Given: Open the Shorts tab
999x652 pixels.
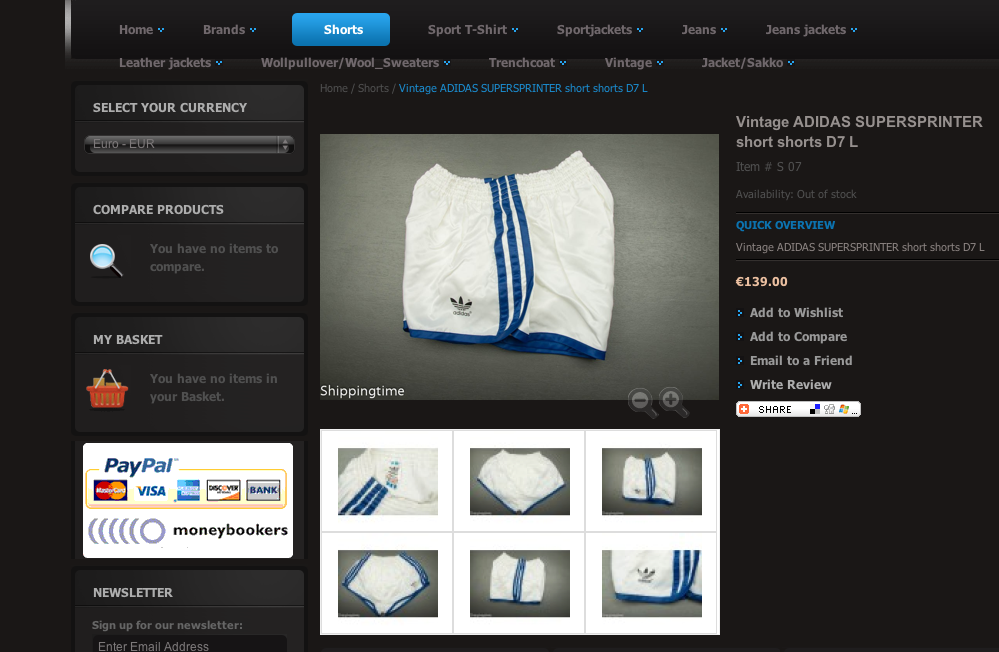Looking at the screenshot, I should pos(341,30).
